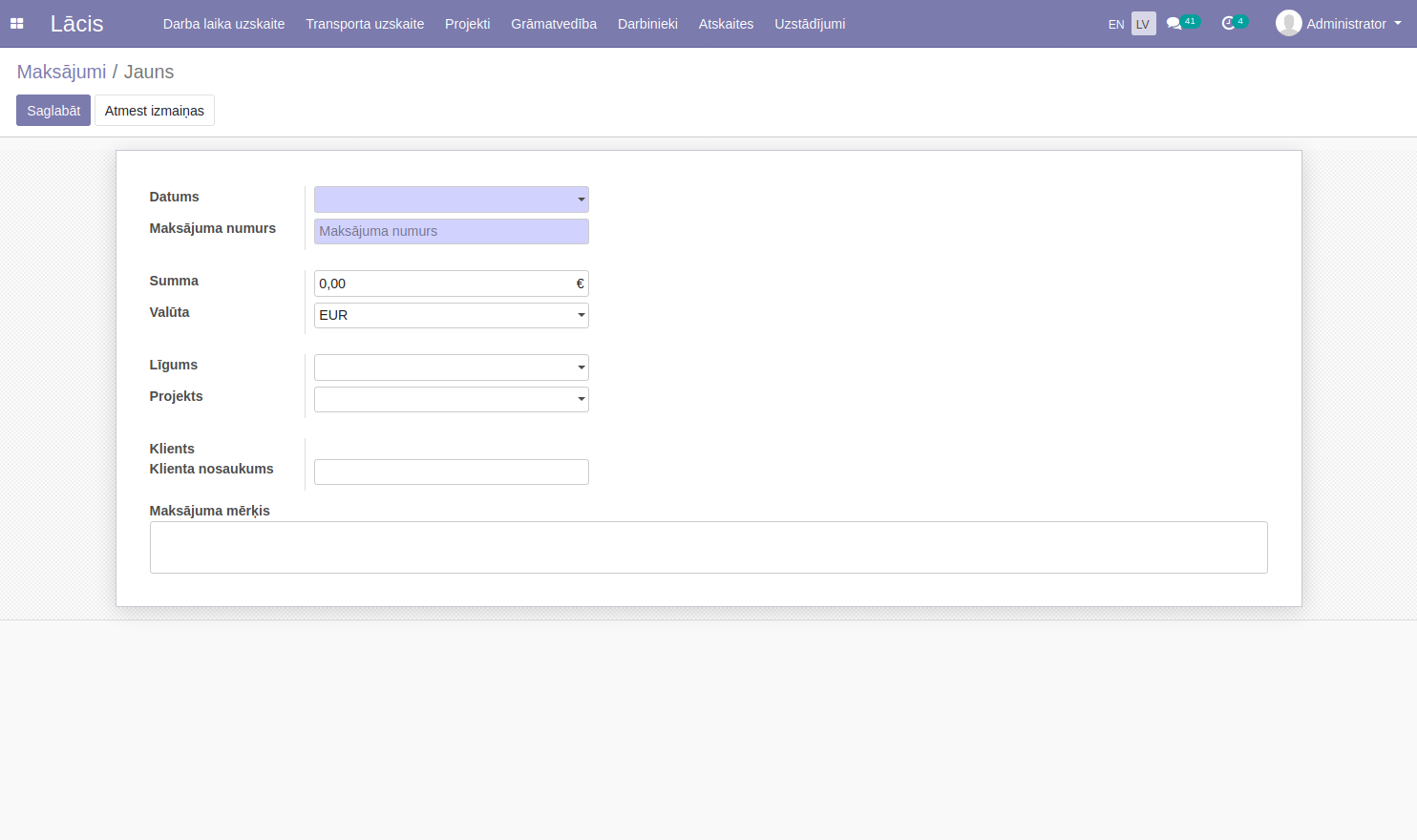Open the Grāmatvedība menu

tap(554, 24)
